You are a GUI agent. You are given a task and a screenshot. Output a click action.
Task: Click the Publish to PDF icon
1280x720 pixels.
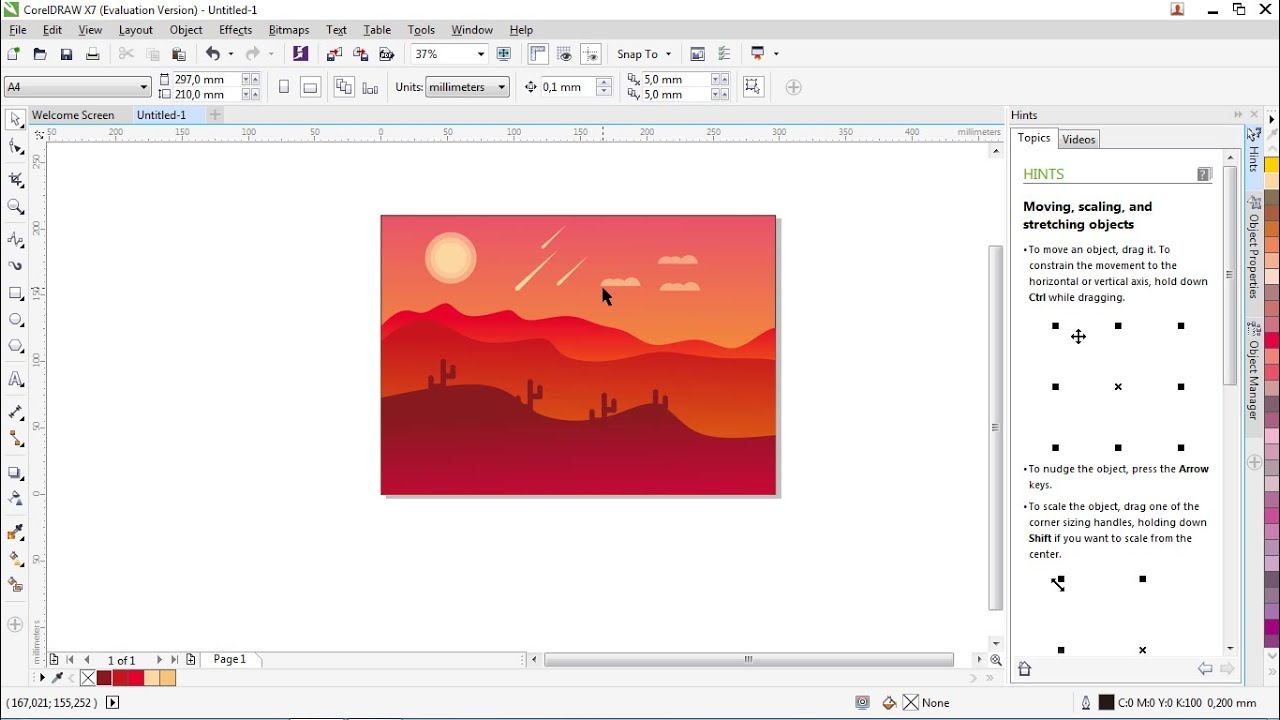(387, 54)
